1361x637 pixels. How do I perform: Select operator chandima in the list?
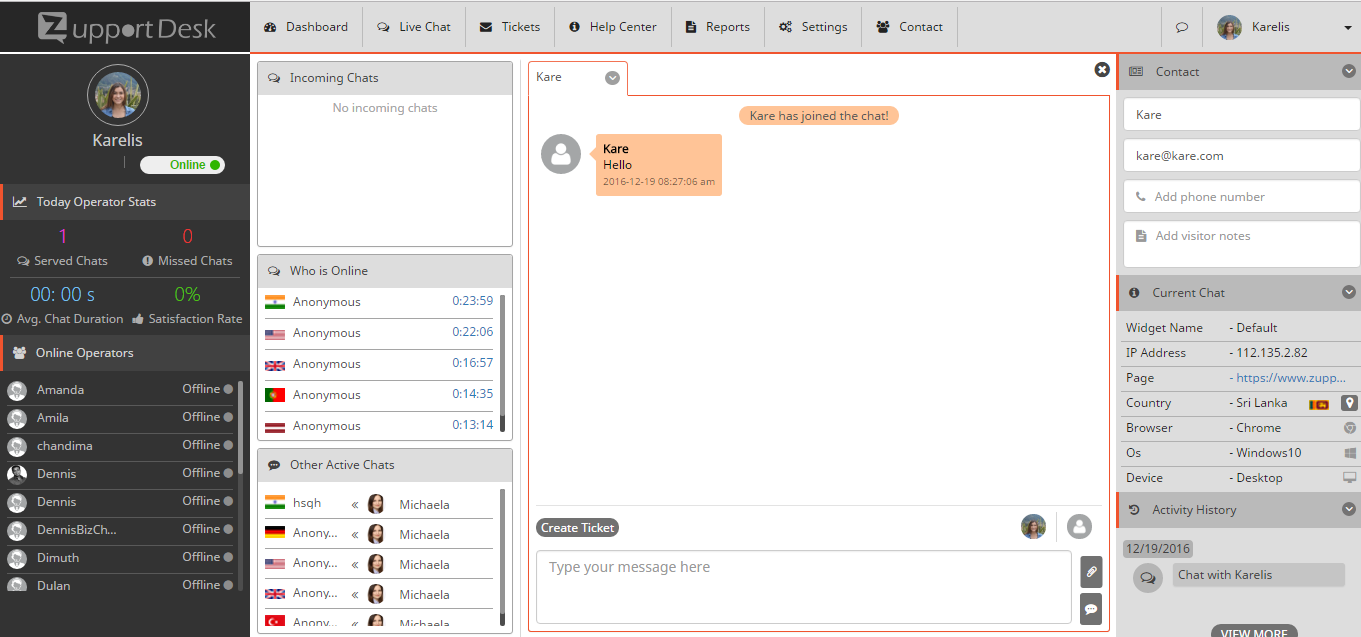pyautogui.click(x=120, y=446)
